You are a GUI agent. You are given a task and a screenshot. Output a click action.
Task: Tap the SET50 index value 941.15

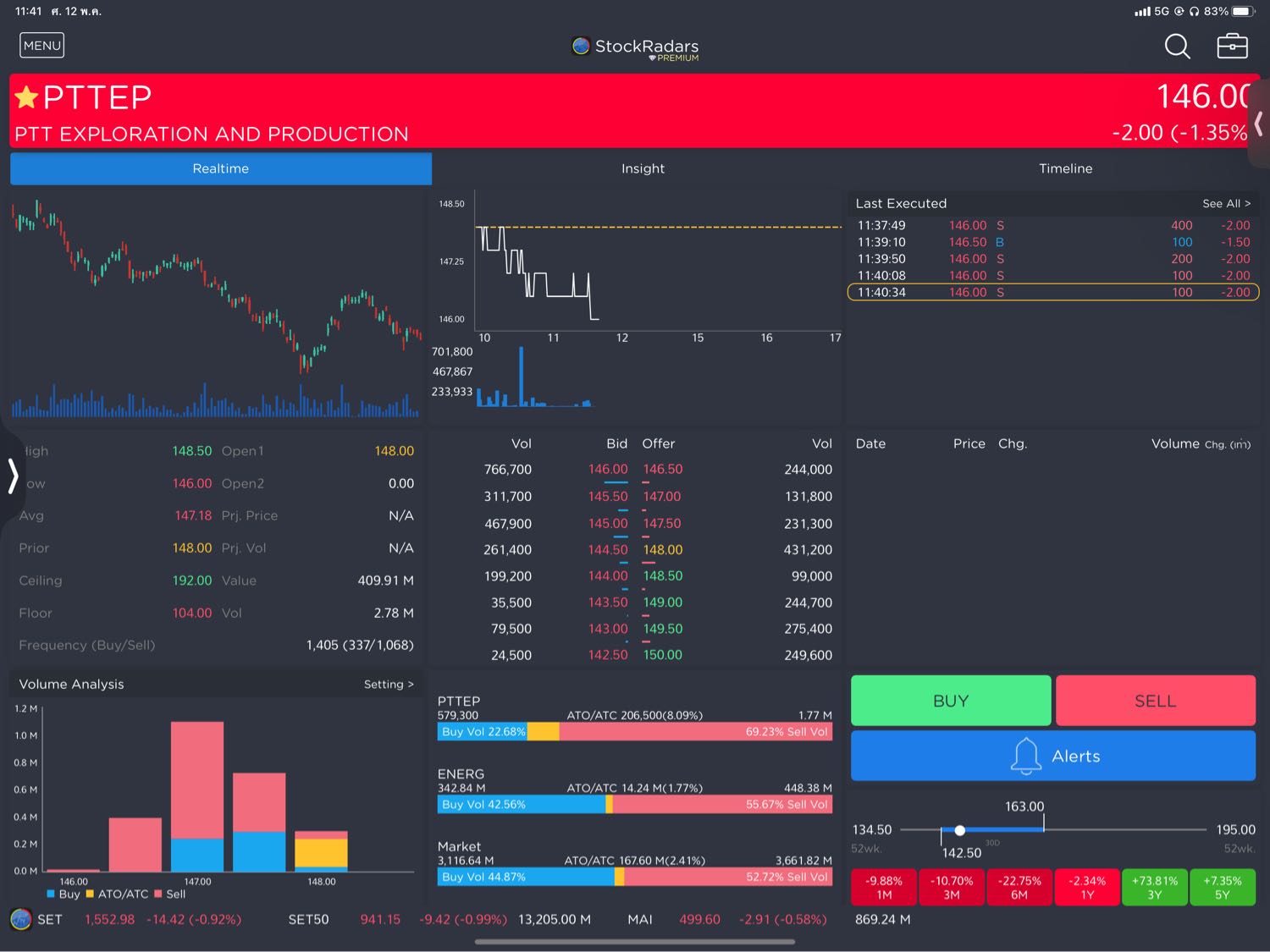[x=380, y=919]
